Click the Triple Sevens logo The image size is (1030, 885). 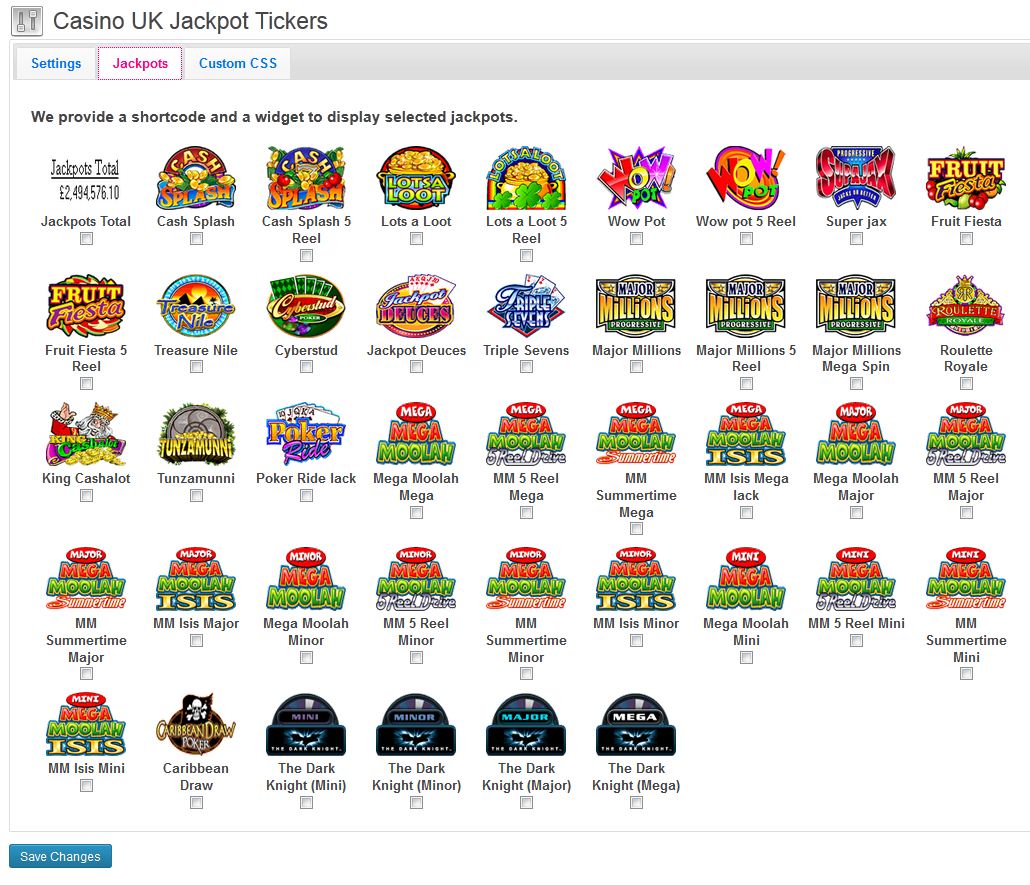526,306
